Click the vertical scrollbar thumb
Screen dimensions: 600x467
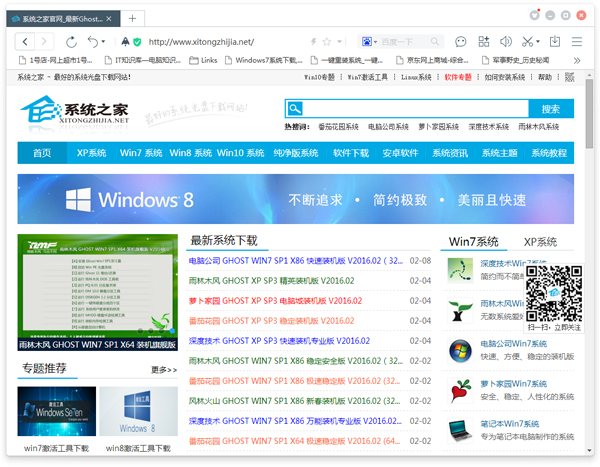(589, 114)
